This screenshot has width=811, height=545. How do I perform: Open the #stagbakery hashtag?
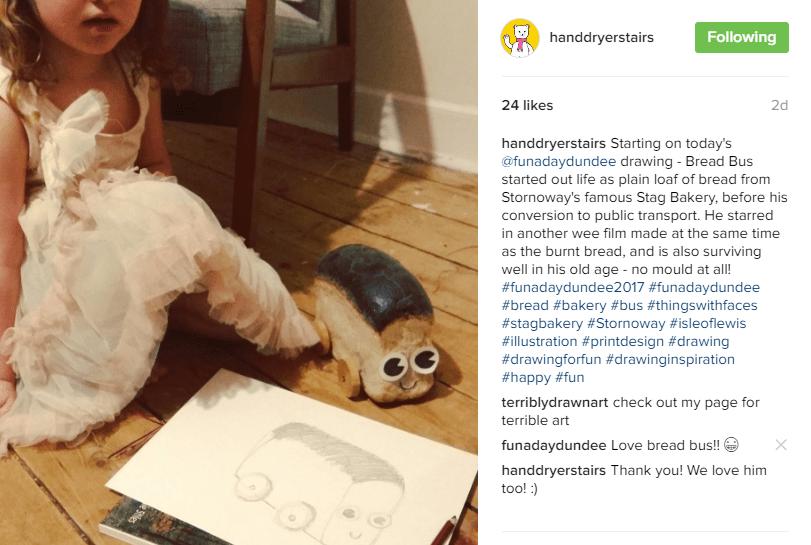[542, 324]
